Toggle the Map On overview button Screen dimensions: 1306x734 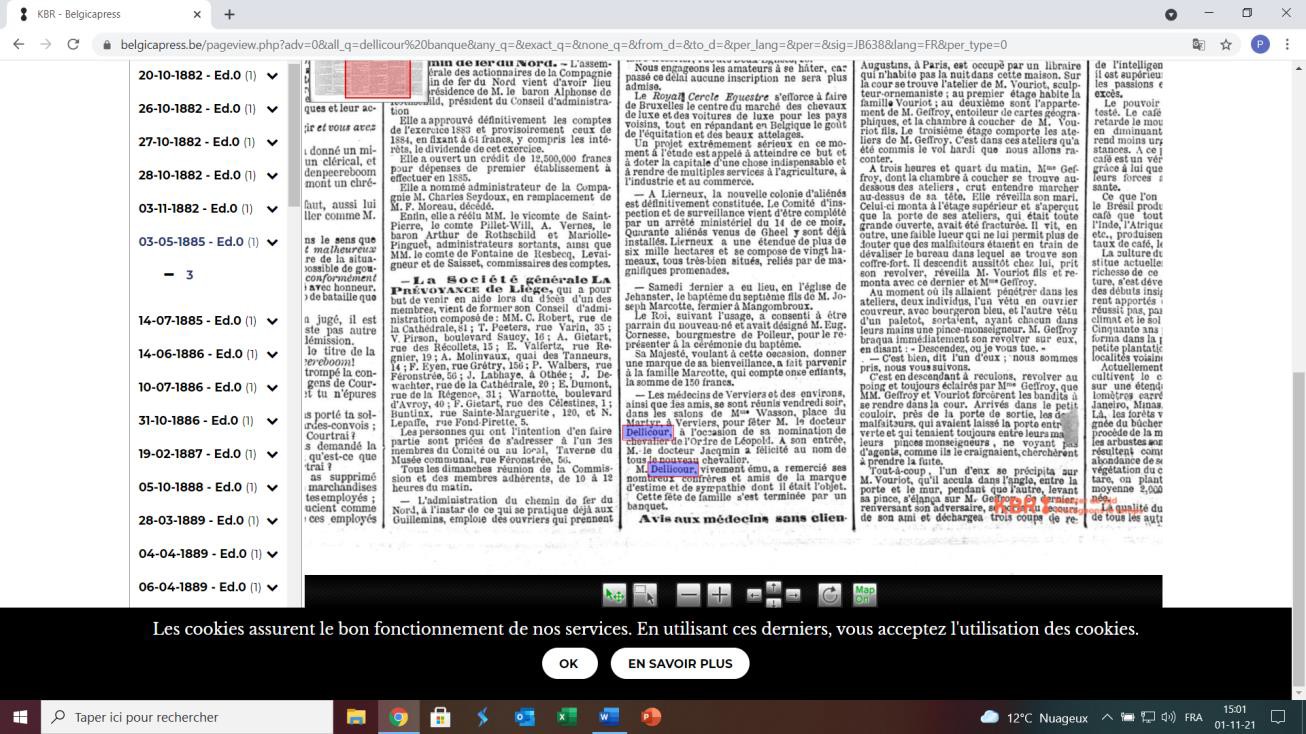(864, 595)
